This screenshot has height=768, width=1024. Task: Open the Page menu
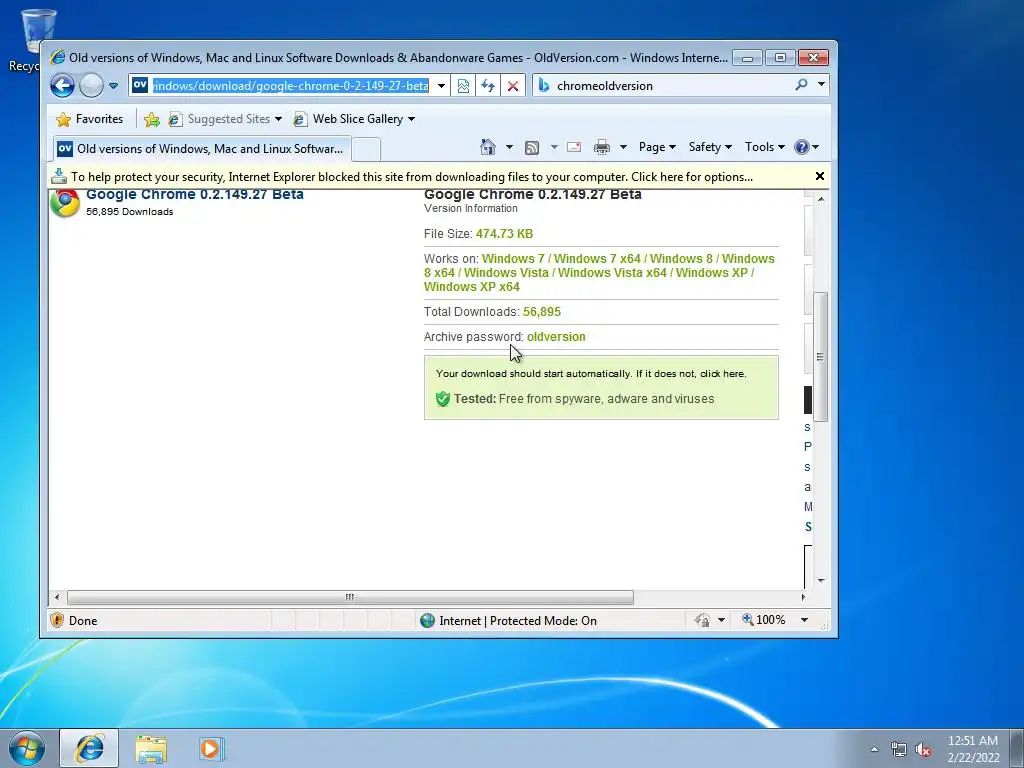tap(657, 147)
